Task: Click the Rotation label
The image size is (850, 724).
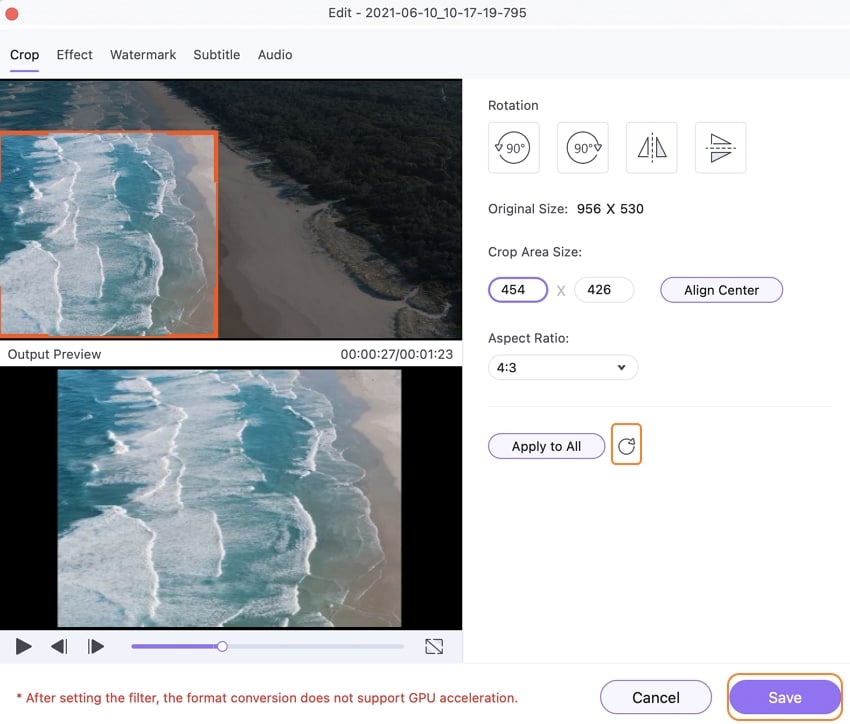Action: click(513, 106)
